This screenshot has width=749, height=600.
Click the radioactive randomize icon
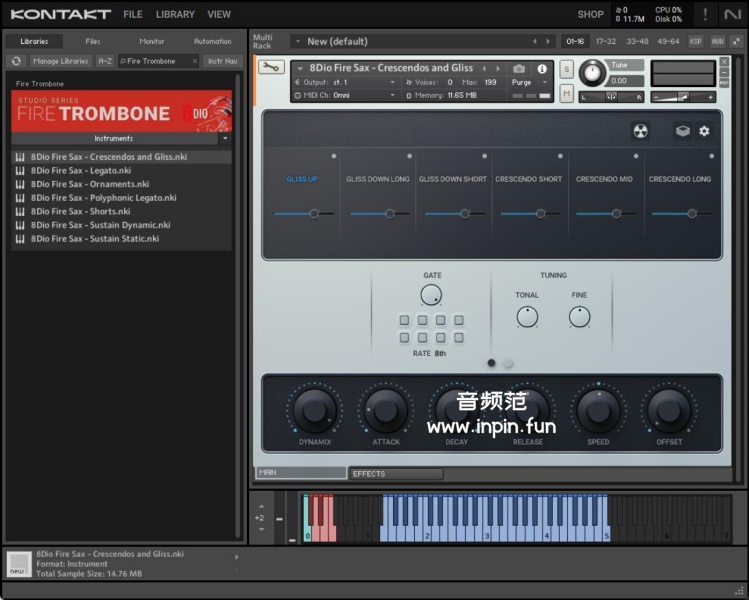tap(641, 131)
